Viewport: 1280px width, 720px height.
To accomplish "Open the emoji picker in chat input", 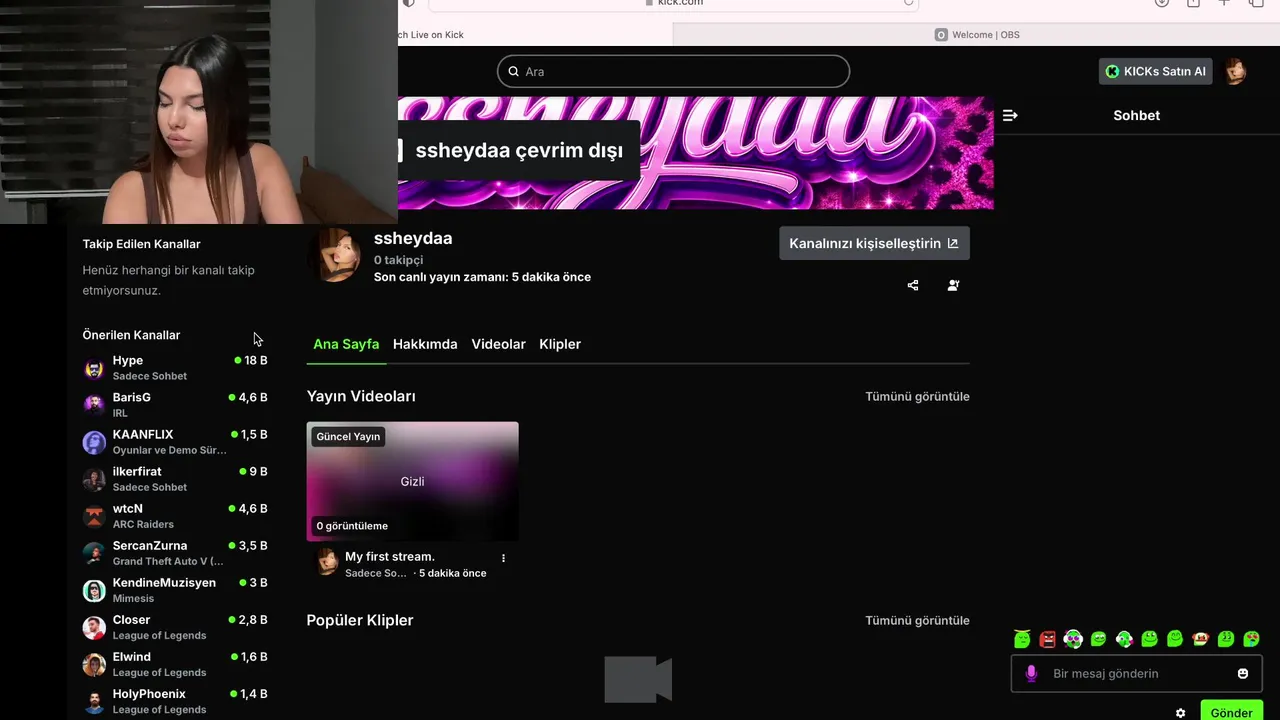I will pyautogui.click(x=1243, y=673).
